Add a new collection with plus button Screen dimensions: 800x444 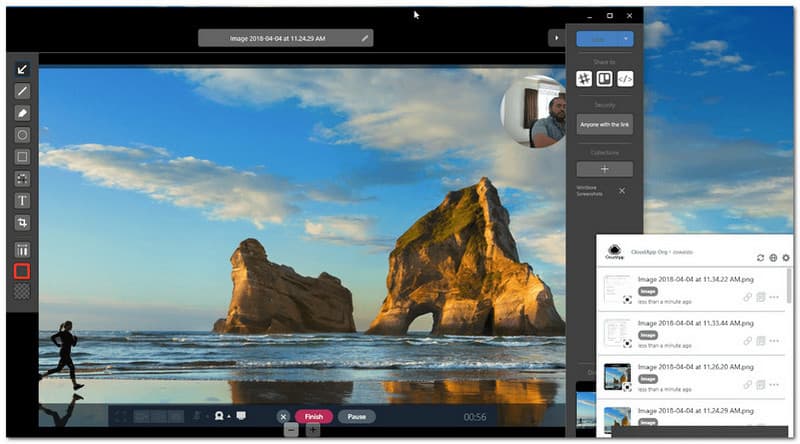pos(605,169)
